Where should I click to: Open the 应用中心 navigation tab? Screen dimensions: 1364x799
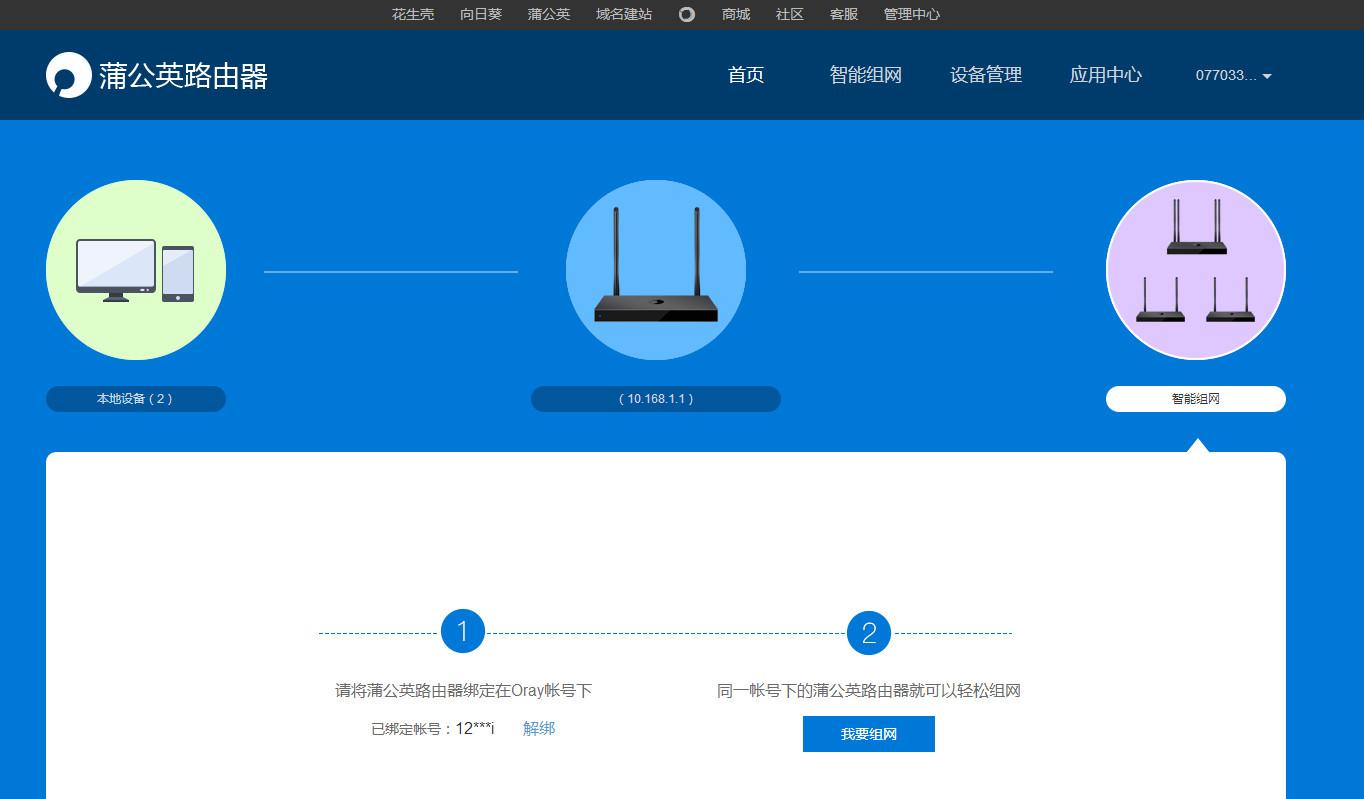coord(1106,75)
